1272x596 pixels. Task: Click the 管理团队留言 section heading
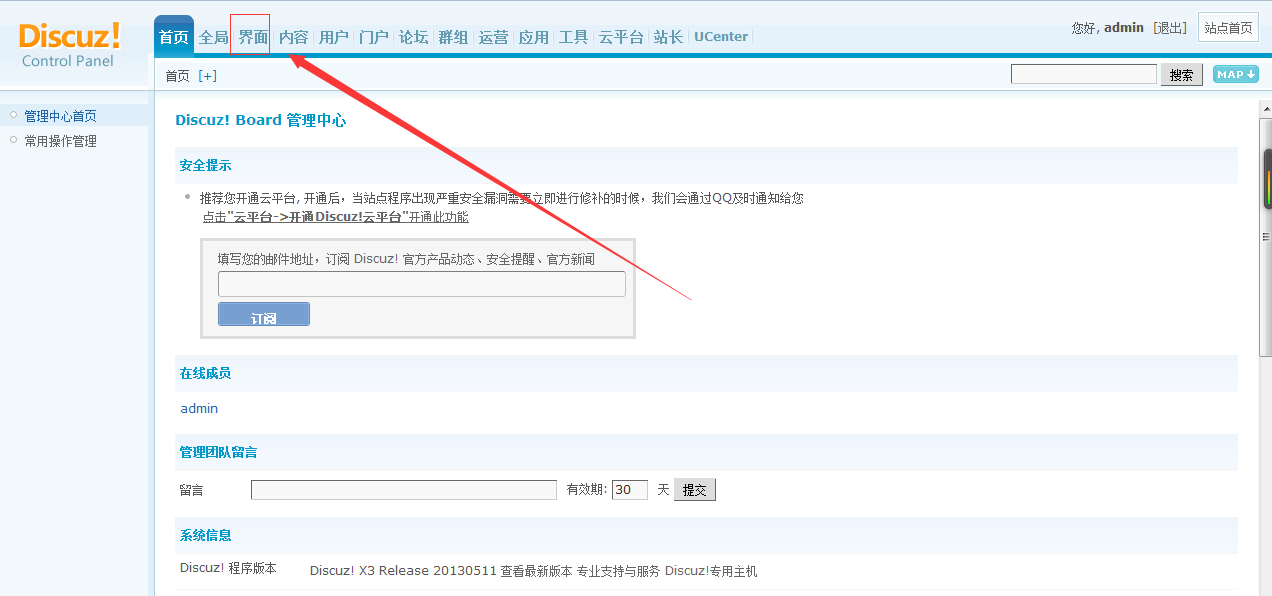coord(218,452)
